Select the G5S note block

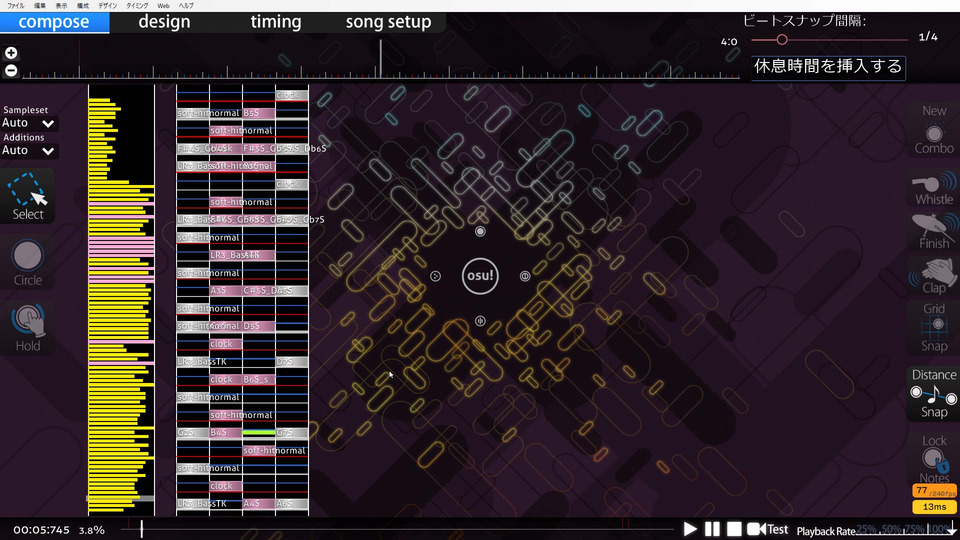pyautogui.click(x=192, y=433)
